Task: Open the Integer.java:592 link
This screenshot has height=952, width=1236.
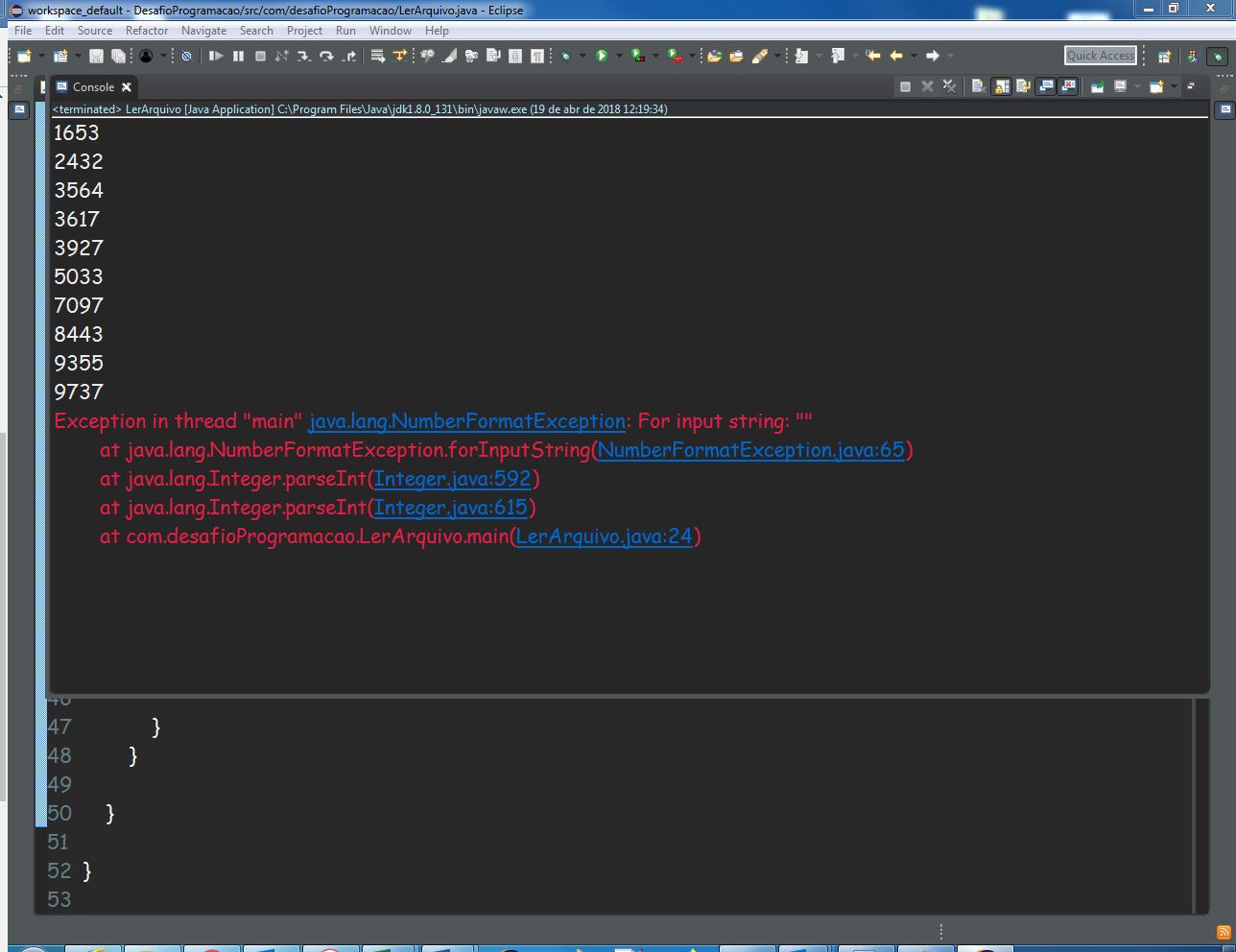Action: pyautogui.click(x=453, y=479)
